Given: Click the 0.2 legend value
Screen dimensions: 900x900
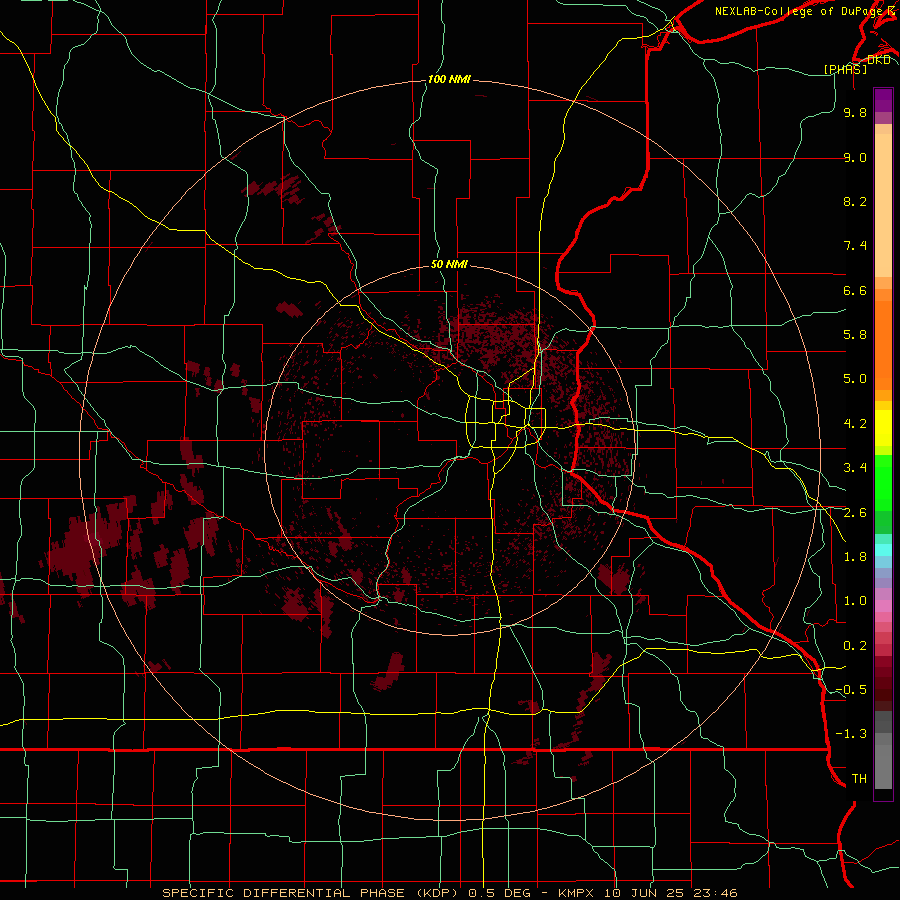Looking at the screenshot, I should (855, 646).
